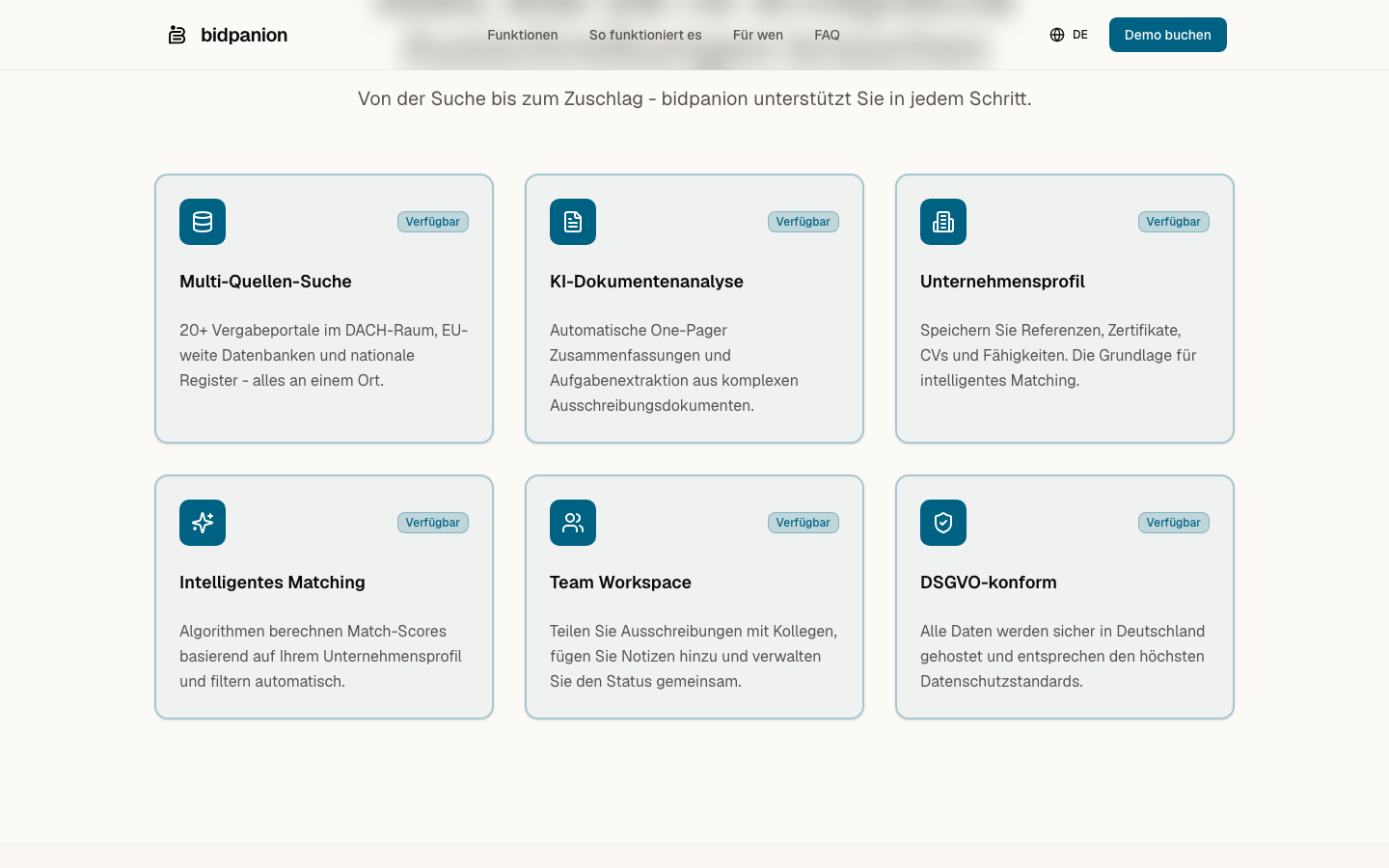Click the globe language icon
Screen dimensions: 1389x868
[1057, 35]
